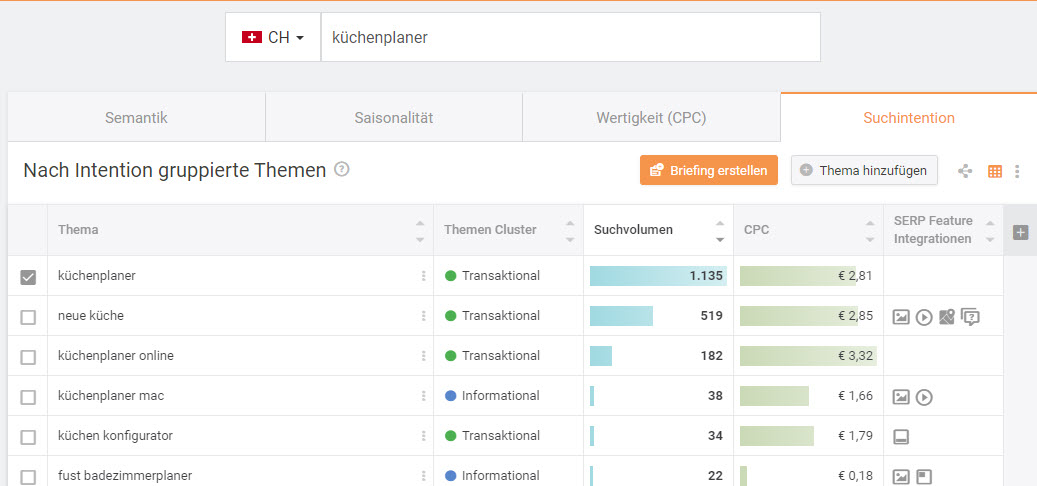Viewport: 1037px width, 486px height.
Task: Click the image SERP icon in fust badezimmerplaner row
Action: coord(901,477)
